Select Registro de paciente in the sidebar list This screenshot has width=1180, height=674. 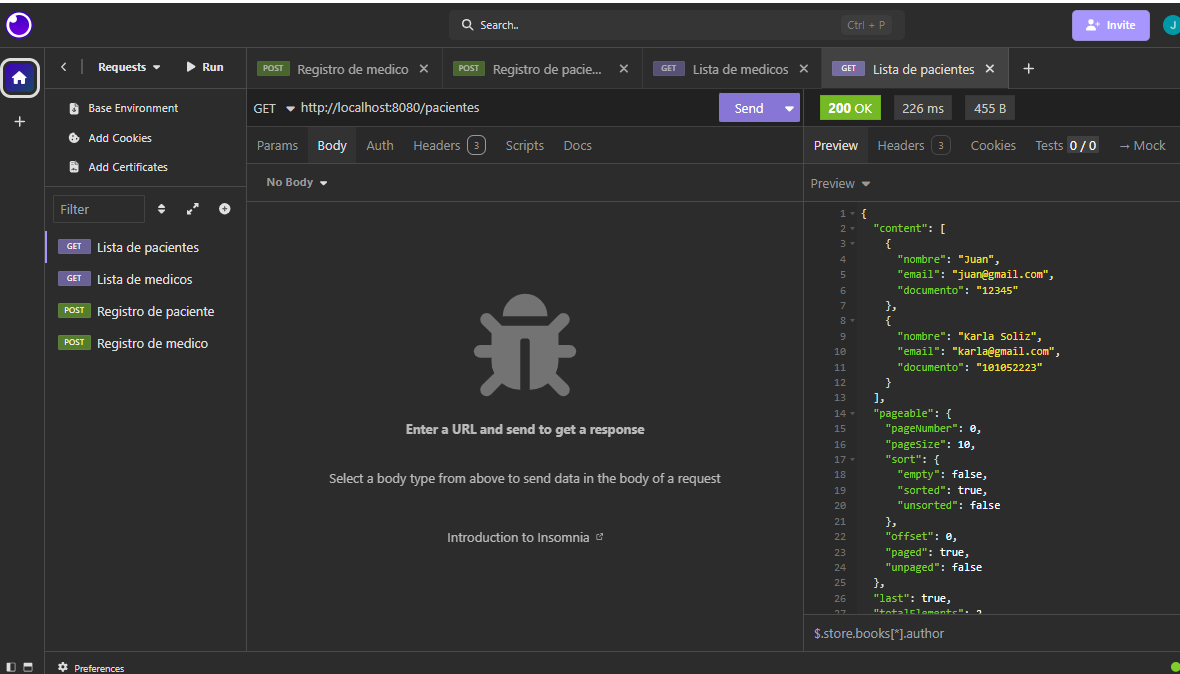[x=144, y=311]
